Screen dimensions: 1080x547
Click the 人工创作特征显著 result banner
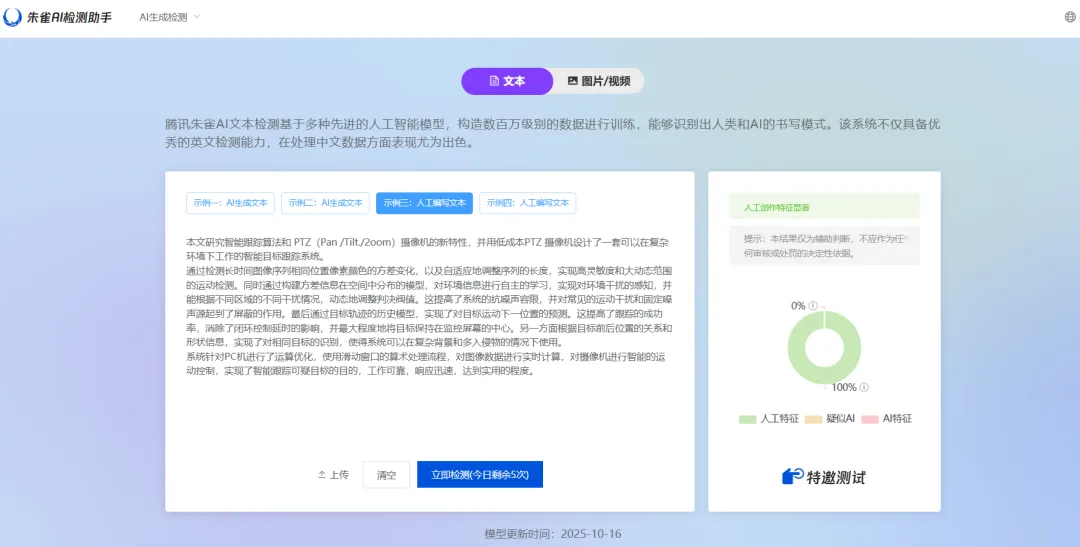tap(824, 207)
